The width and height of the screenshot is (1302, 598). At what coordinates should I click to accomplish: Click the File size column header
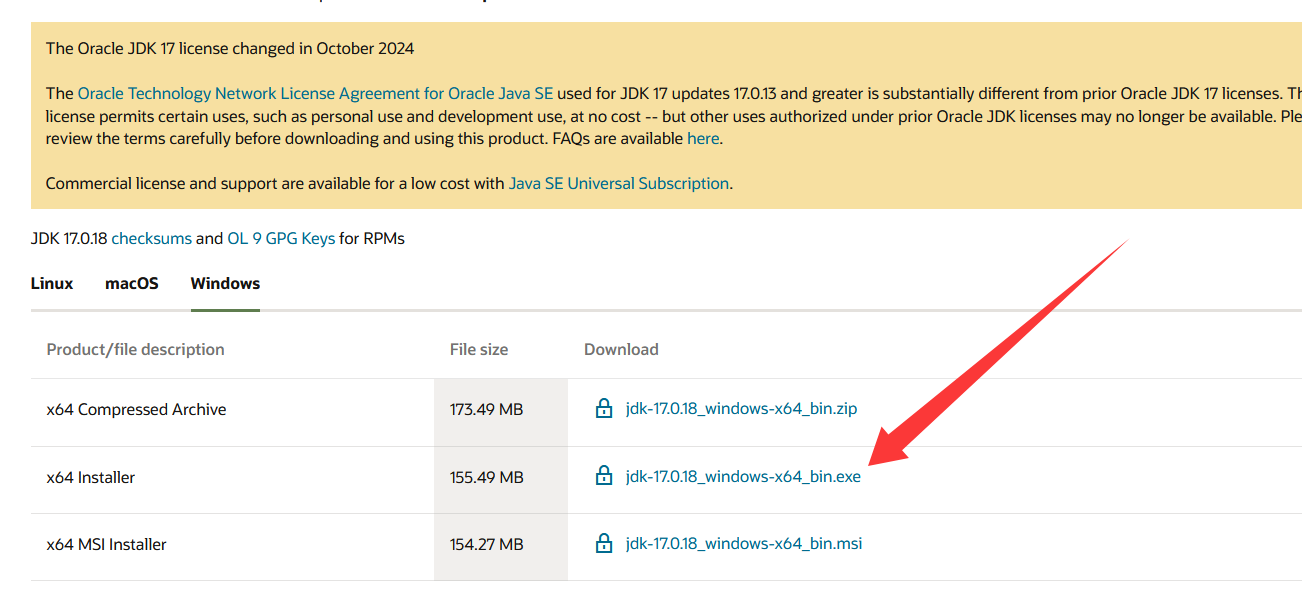coord(479,350)
